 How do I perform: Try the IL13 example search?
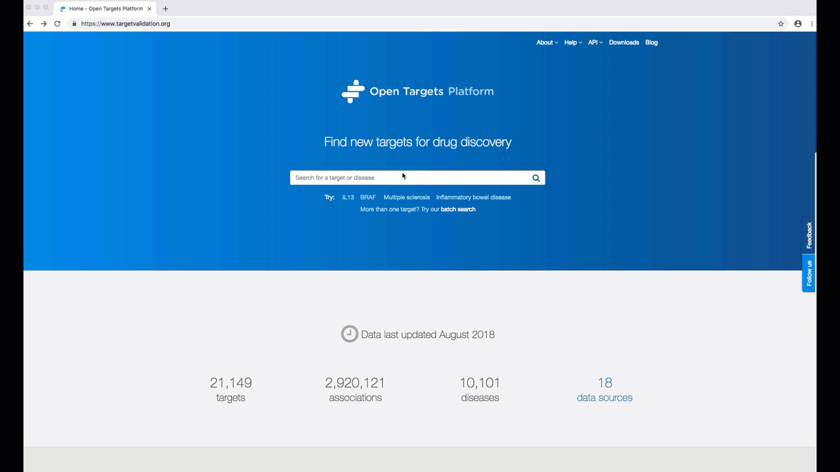point(348,197)
